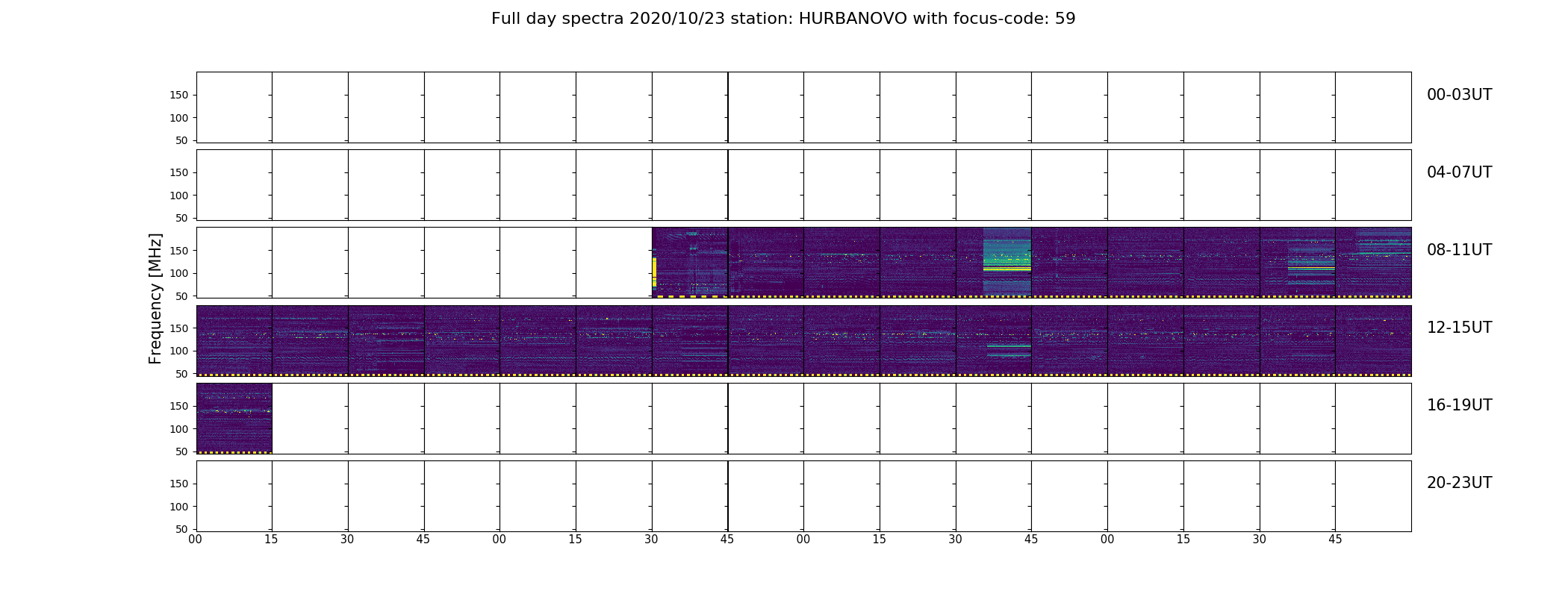
Task: Click the rightmost 45 label on the time axis
Action: (1335, 540)
